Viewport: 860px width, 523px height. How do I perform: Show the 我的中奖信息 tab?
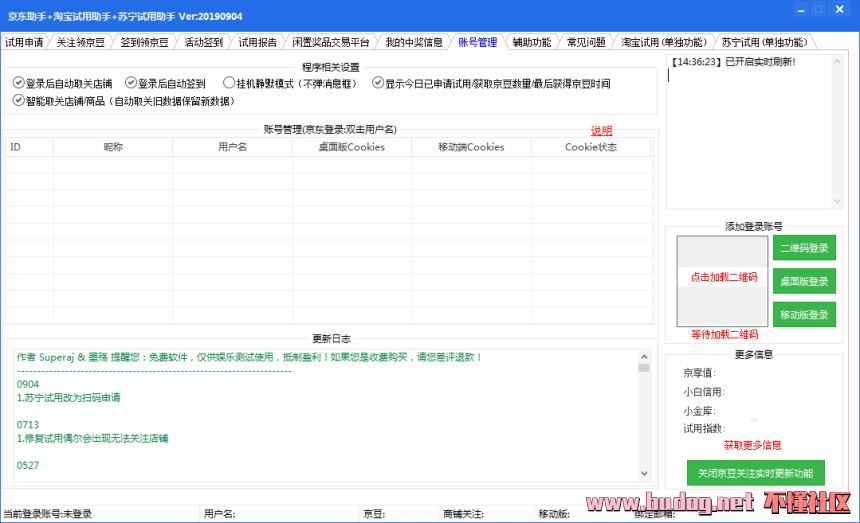coord(414,42)
